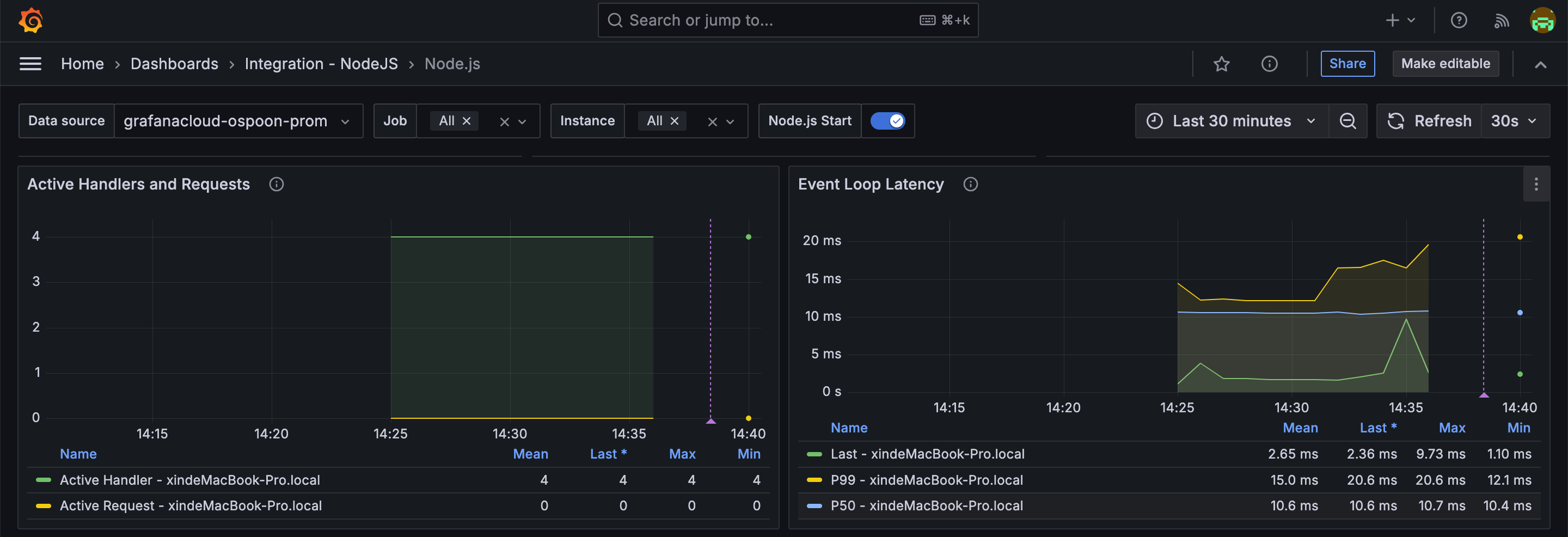
Task: Clear the Instance filter values
Action: click(x=712, y=121)
